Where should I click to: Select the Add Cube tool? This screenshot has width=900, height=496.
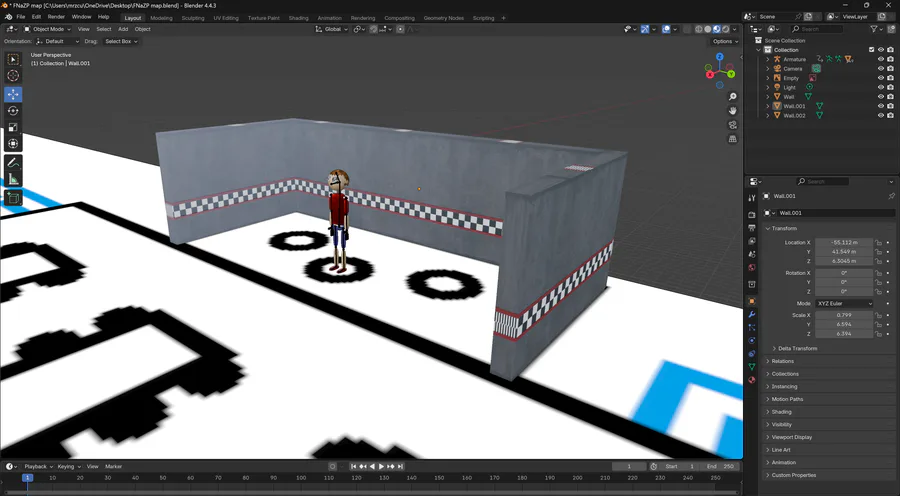coord(13,199)
